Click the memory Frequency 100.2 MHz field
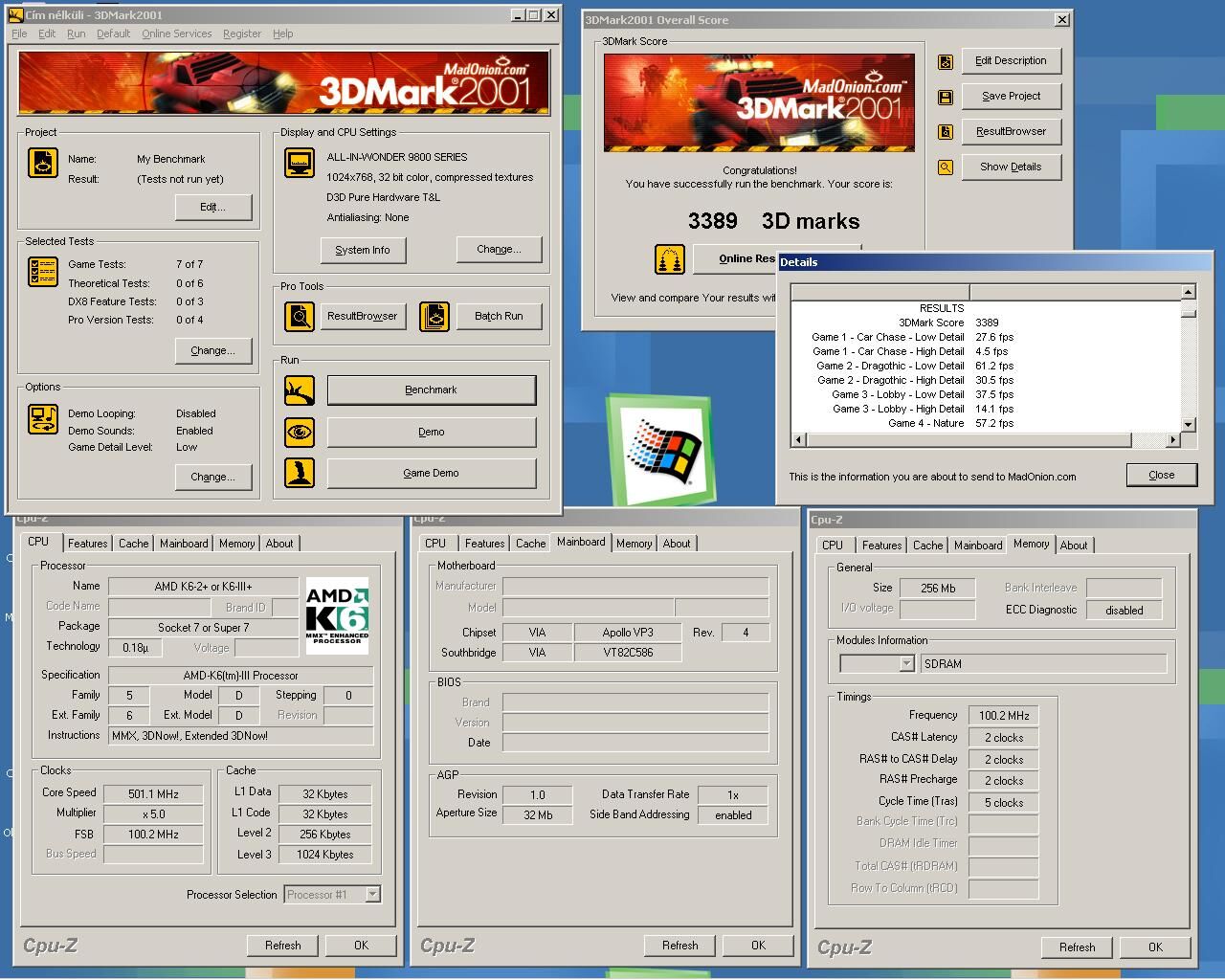Image resolution: width=1225 pixels, height=980 pixels. pos(1004,716)
